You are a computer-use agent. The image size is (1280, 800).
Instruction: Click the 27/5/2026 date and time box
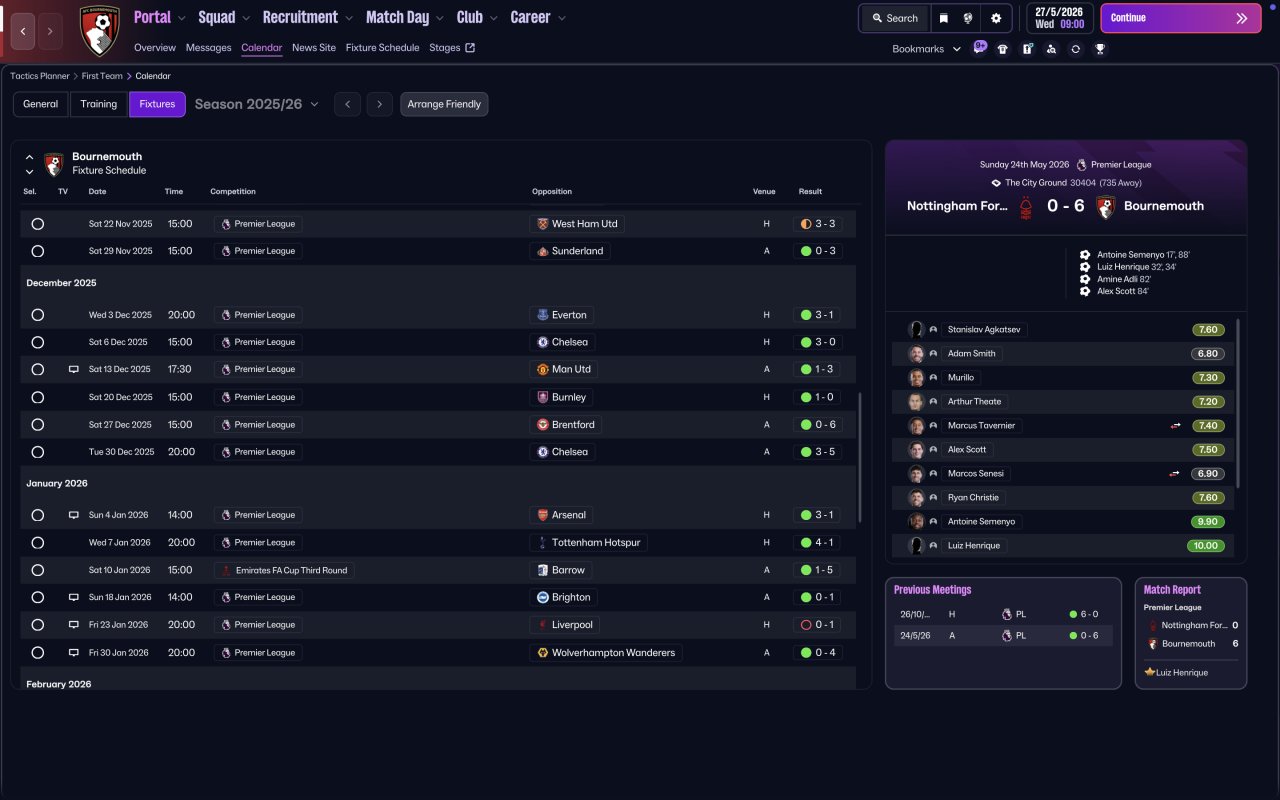1060,18
